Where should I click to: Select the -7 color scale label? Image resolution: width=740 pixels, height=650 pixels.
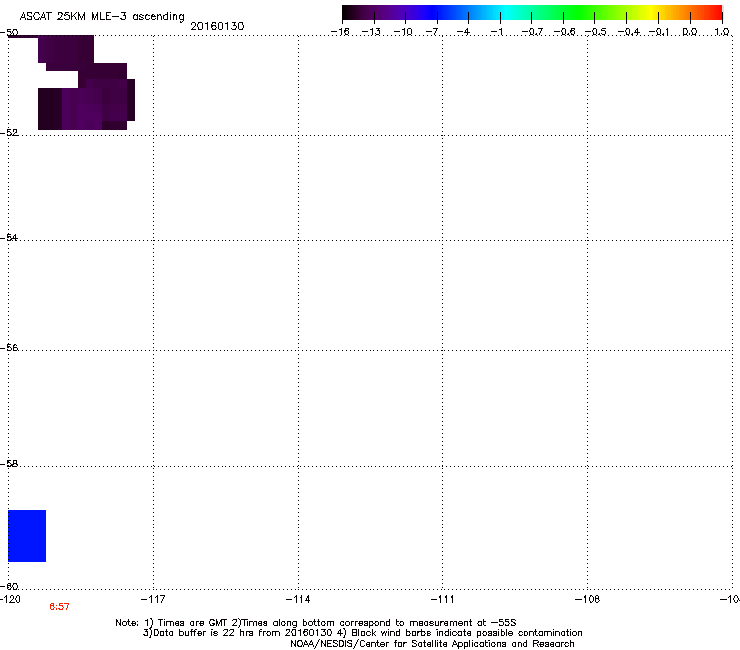(433, 32)
